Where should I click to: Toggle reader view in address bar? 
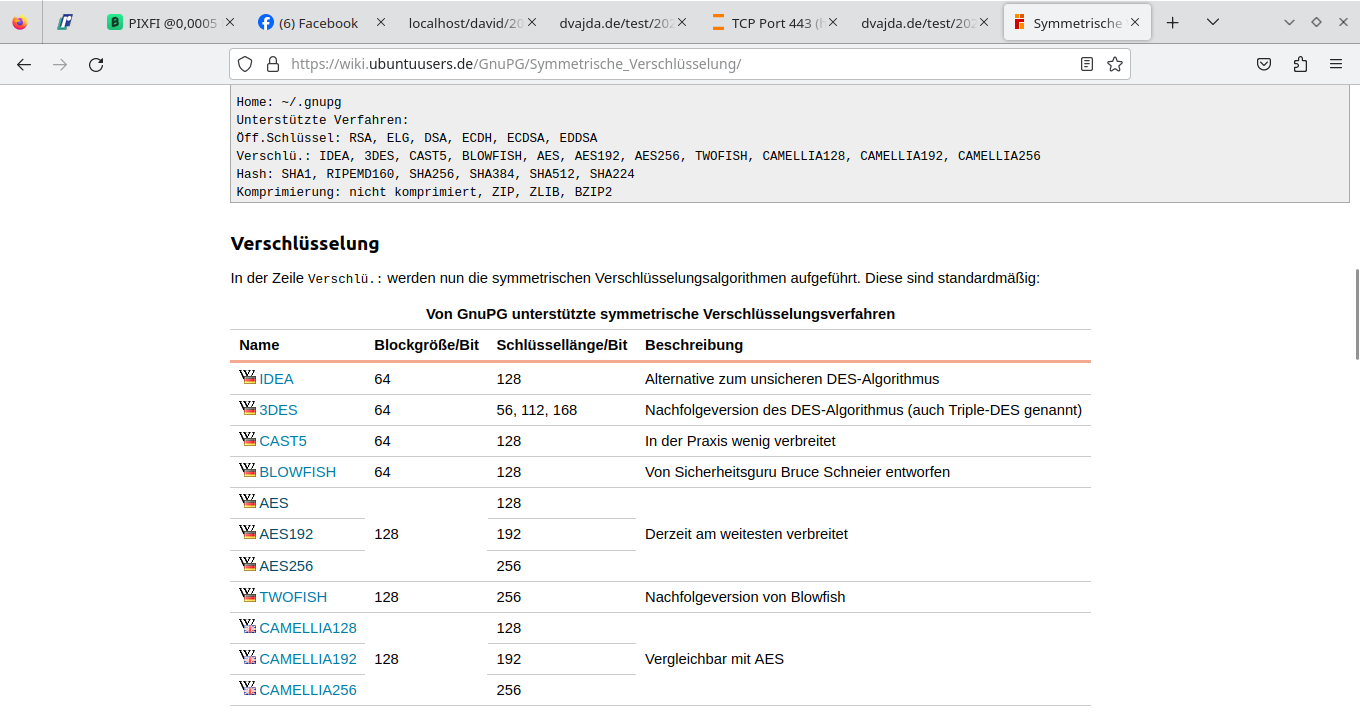[1087, 64]
